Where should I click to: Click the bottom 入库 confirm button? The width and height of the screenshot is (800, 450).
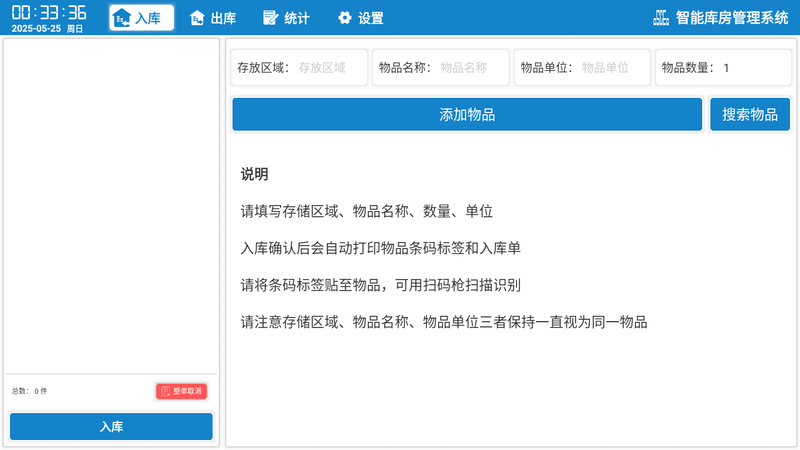pyautogui.click(x=111, y=427)
